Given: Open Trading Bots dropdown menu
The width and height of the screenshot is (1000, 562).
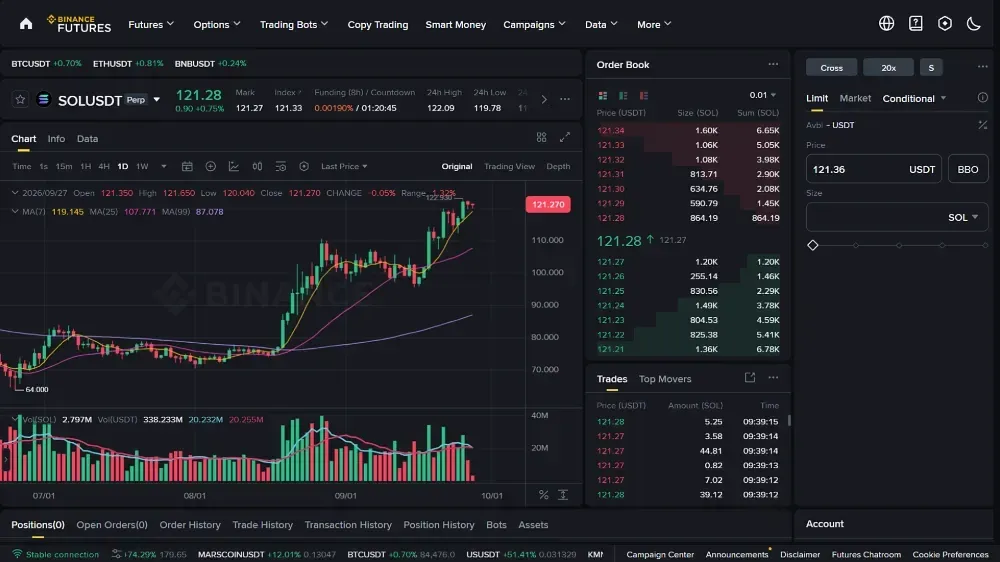Looking at the screenshot, I should pos(294,24).
